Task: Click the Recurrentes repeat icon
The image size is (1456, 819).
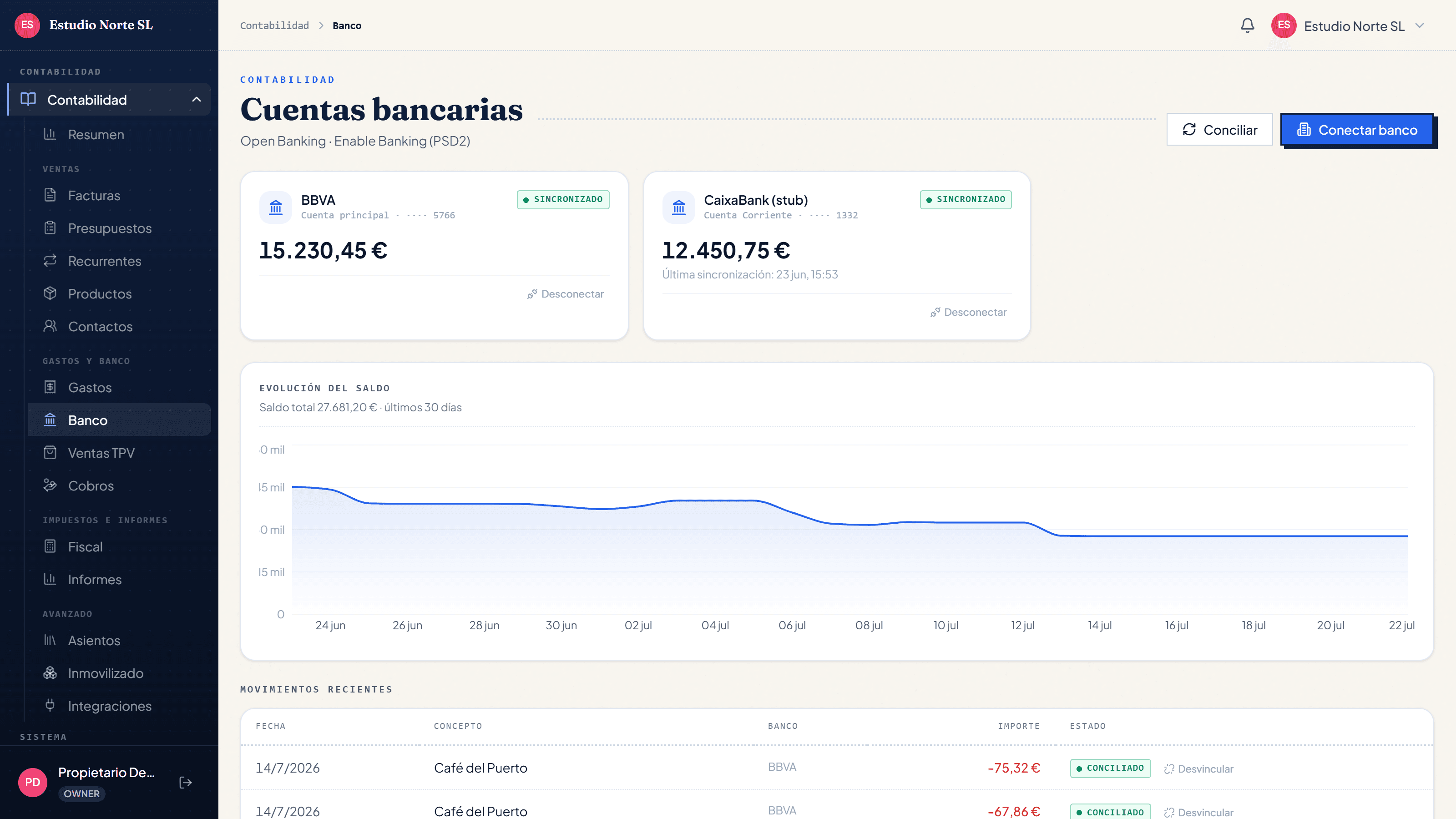Action: (50, 261)
